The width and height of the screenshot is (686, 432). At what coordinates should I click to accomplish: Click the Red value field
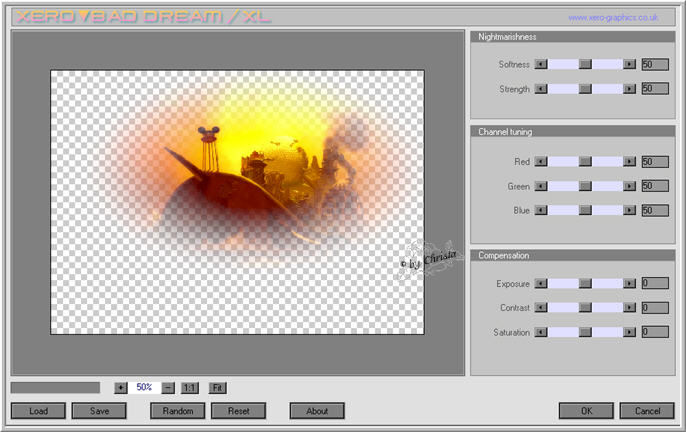655,162
